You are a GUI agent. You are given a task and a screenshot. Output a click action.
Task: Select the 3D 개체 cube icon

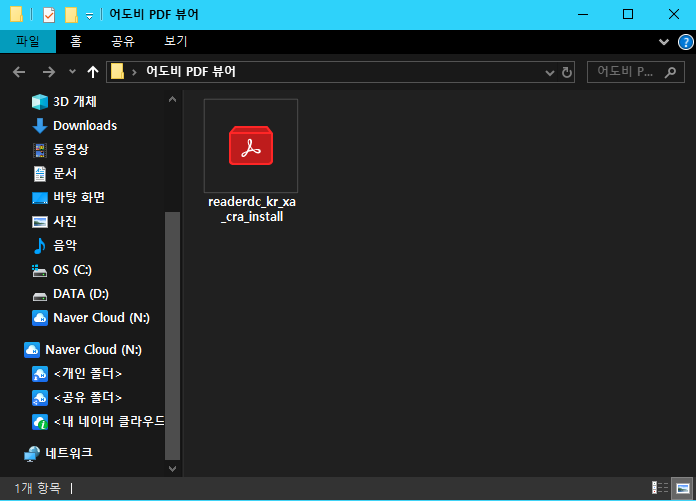point(40,102)
